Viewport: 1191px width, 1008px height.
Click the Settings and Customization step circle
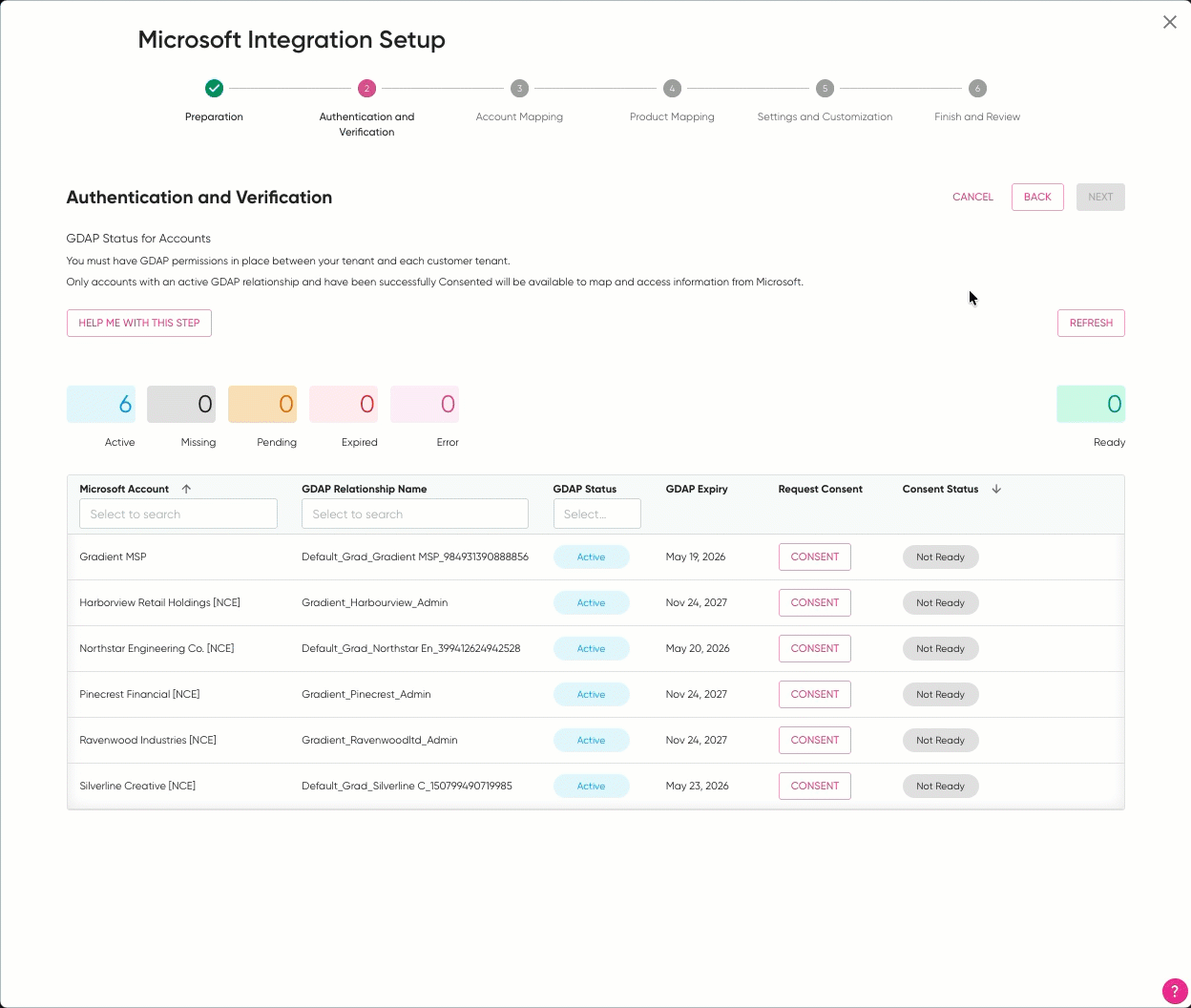coord(825,89)
